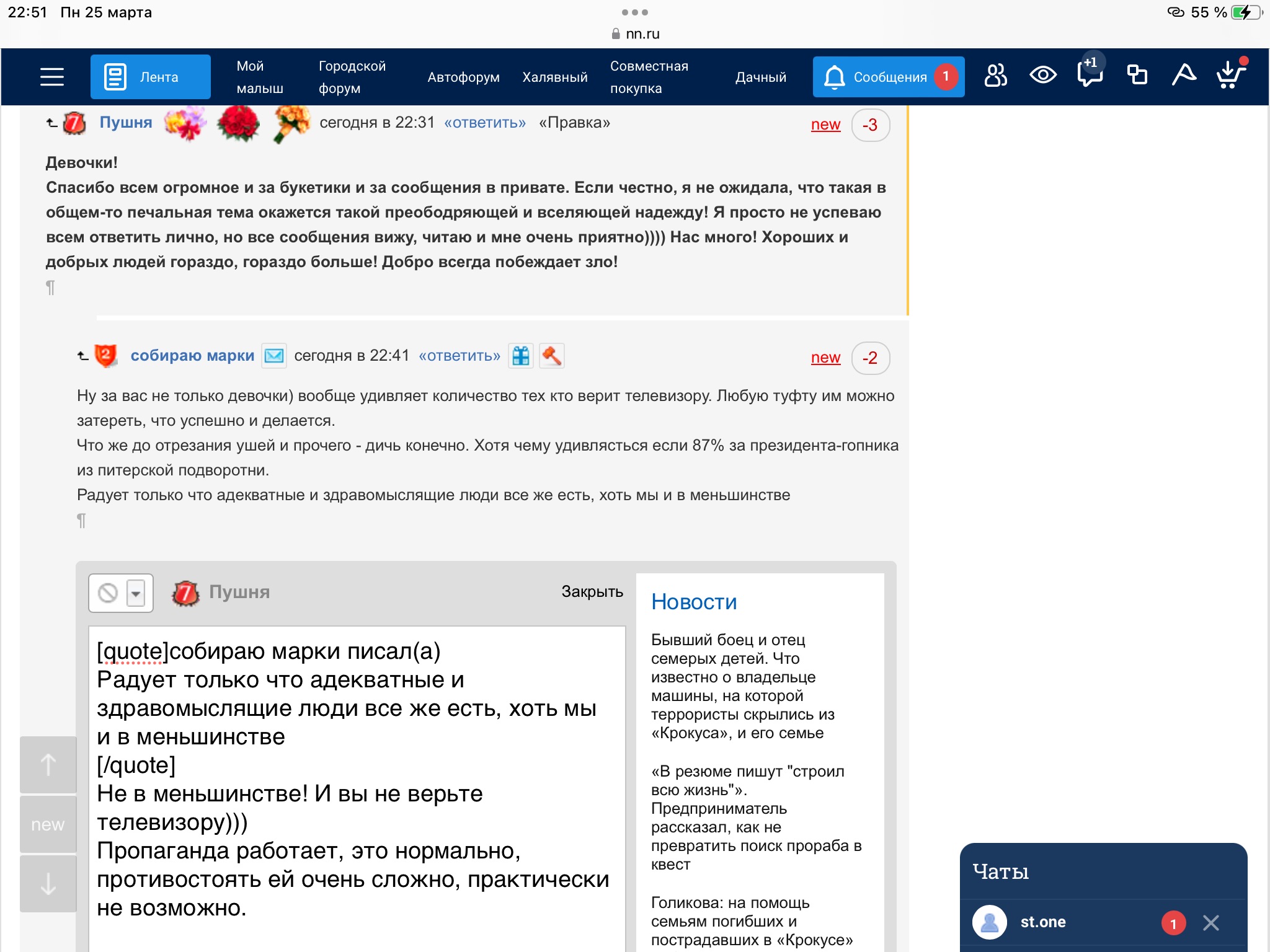
Task: Click scroll up arrow button
Action: (x=48, y=765)
